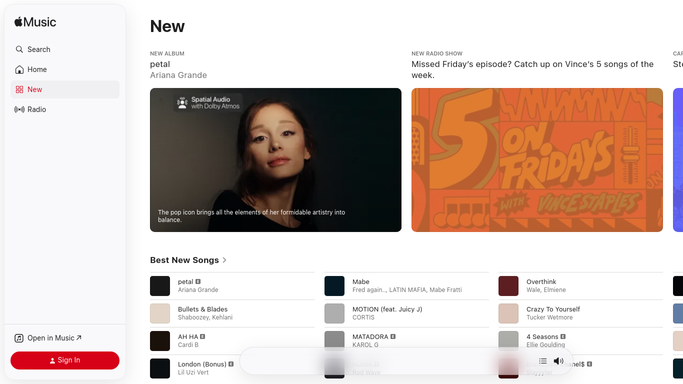This screenshot has width=683, height=384.
Task: Click artist name 'Cardi B'
Action: click(x=188, y=345)
